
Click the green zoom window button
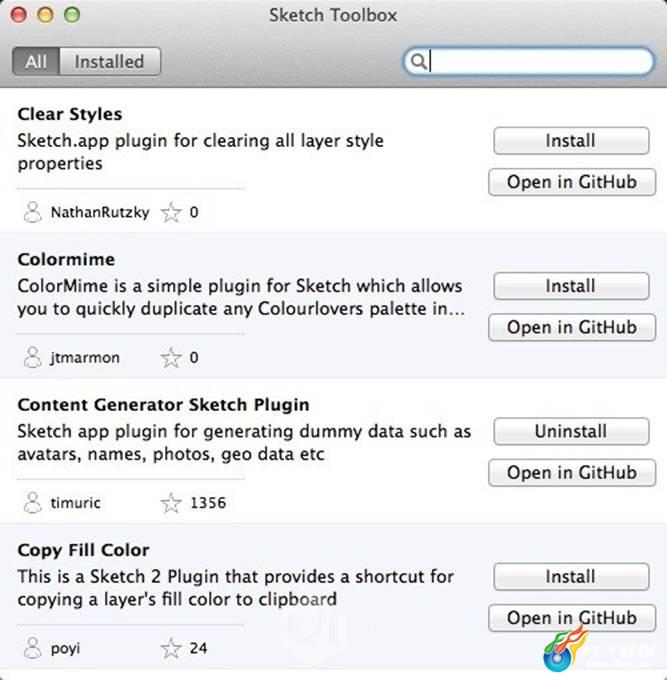[x=72, y=15]
